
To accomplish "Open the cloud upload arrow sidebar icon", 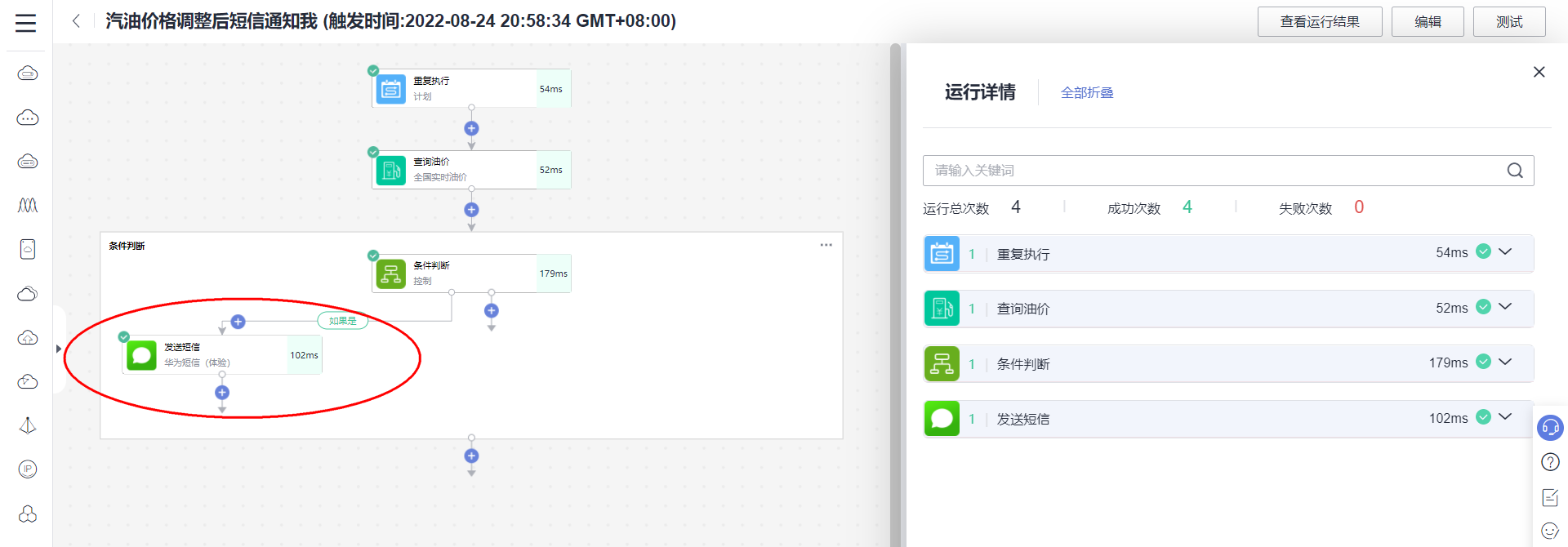I will tap(28, 337).
